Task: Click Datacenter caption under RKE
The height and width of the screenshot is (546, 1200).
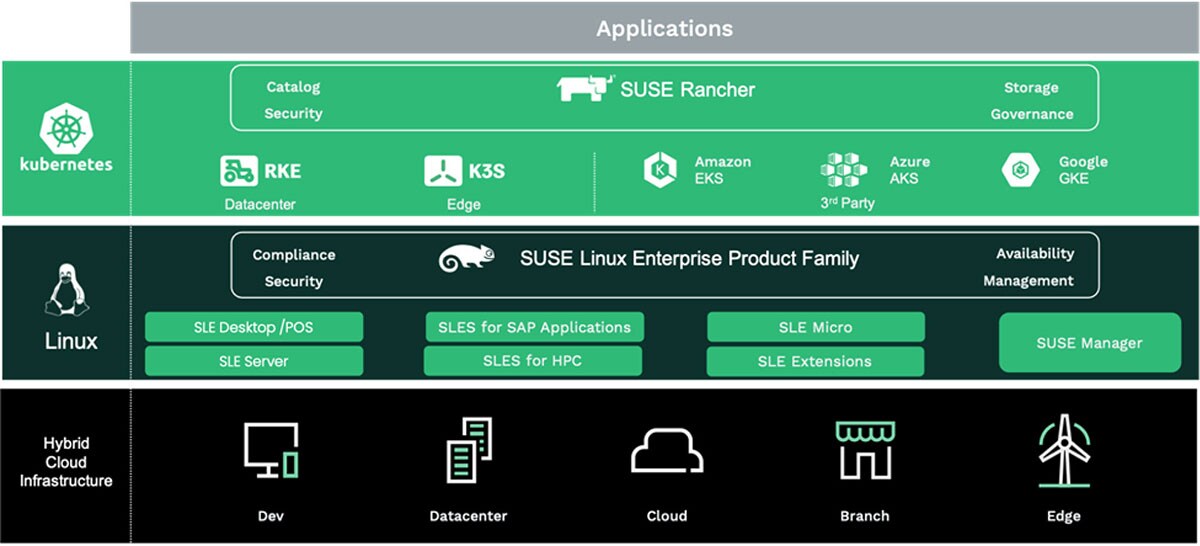Action: point(260,204)
